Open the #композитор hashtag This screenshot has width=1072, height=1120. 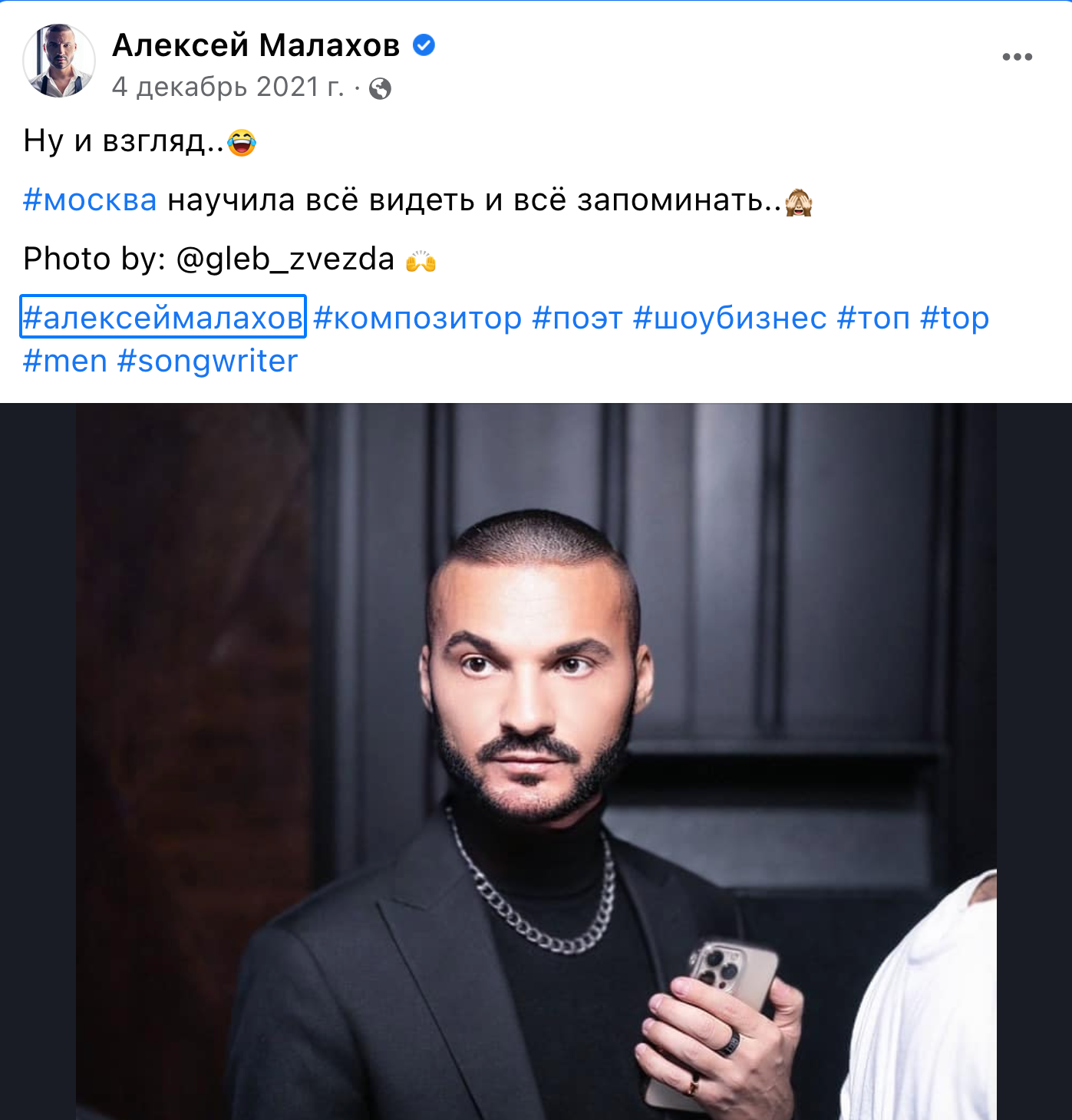(x=417, y=318)
